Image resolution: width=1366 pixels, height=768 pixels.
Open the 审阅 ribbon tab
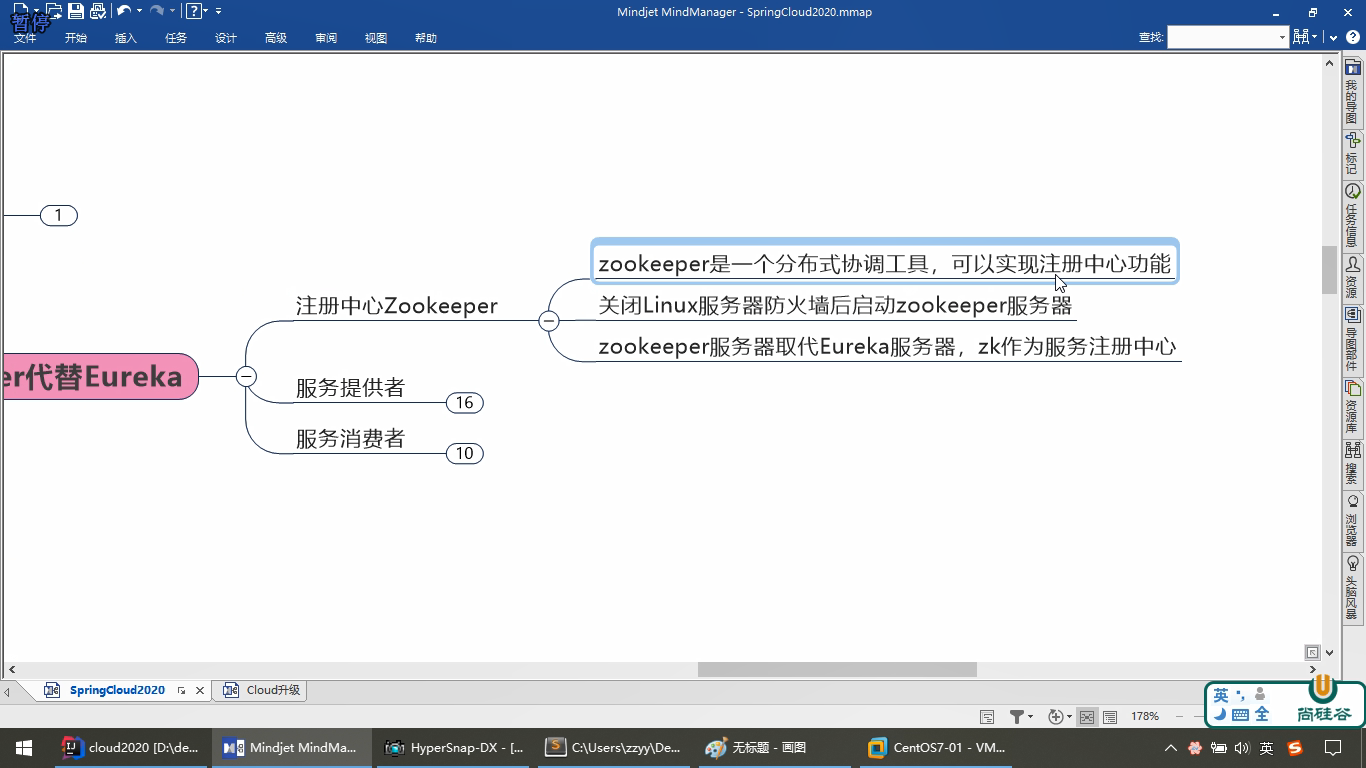[x=326, y=38]
